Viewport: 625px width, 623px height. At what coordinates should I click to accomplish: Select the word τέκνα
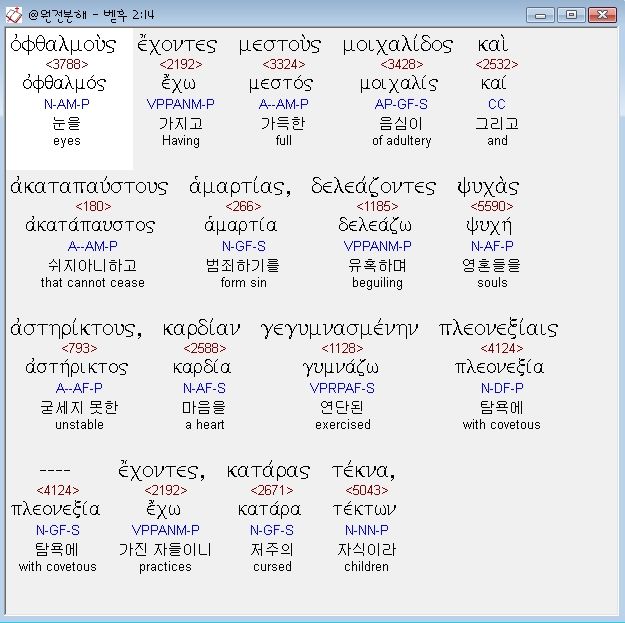(363, 470)
